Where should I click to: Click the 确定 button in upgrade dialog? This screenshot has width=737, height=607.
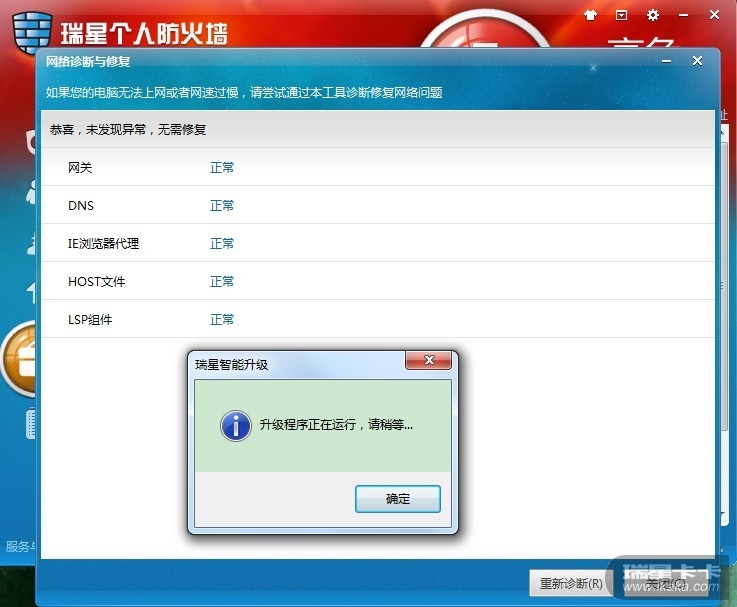coord(398,499)
